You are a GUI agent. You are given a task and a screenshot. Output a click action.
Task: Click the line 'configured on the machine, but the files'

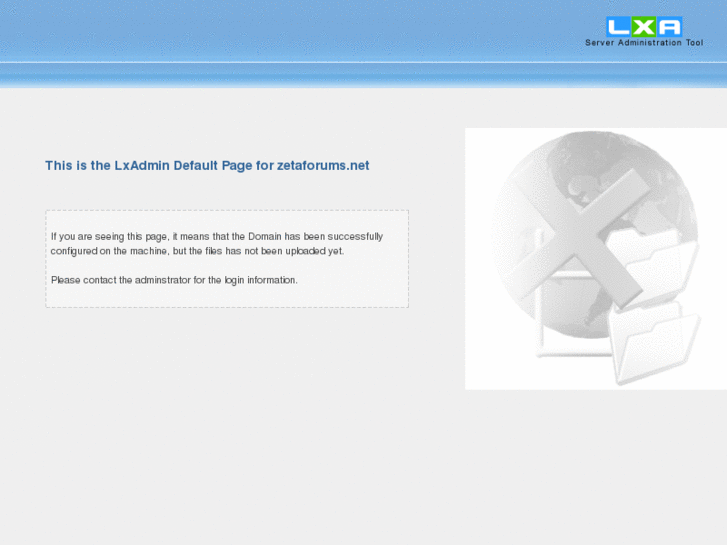click(197, 251)
